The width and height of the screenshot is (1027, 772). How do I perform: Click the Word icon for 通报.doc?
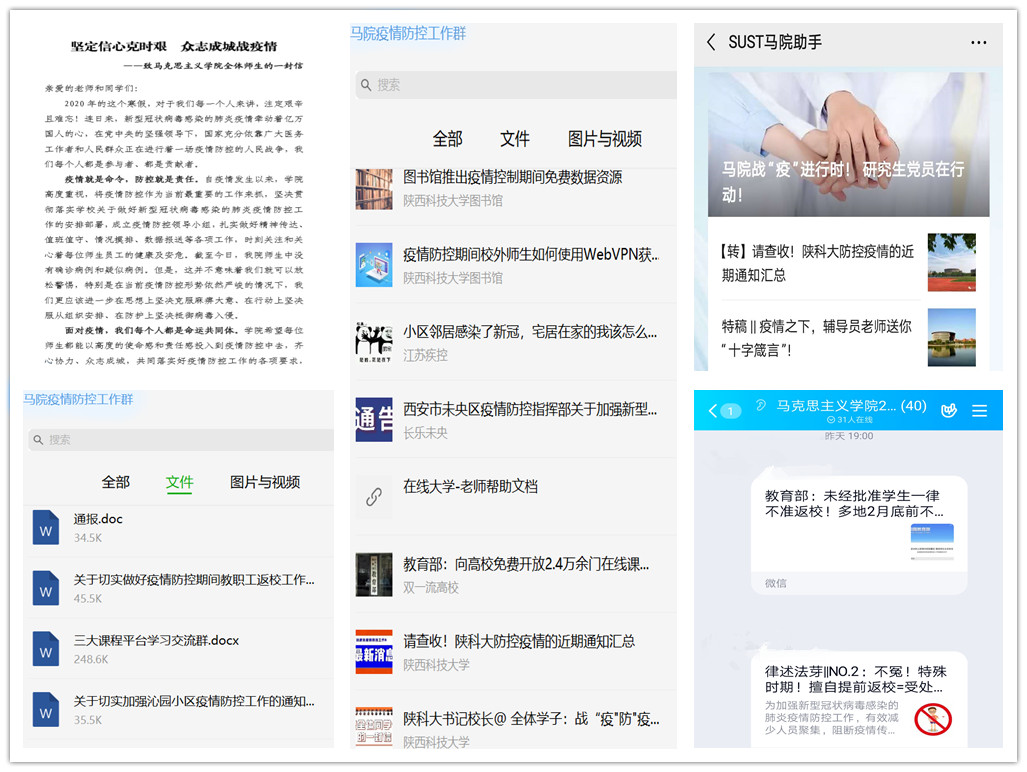pos(46,527)
